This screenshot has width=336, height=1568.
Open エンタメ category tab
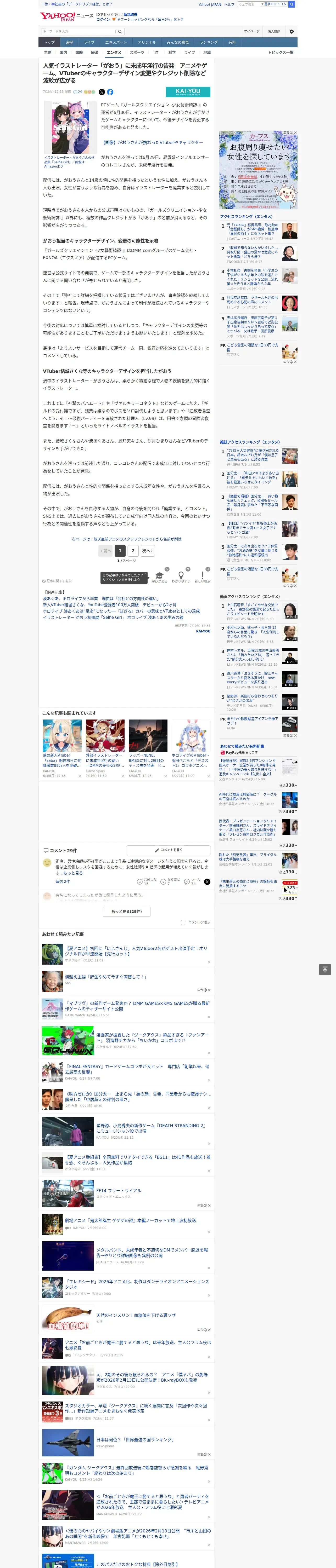click(114, 52)
